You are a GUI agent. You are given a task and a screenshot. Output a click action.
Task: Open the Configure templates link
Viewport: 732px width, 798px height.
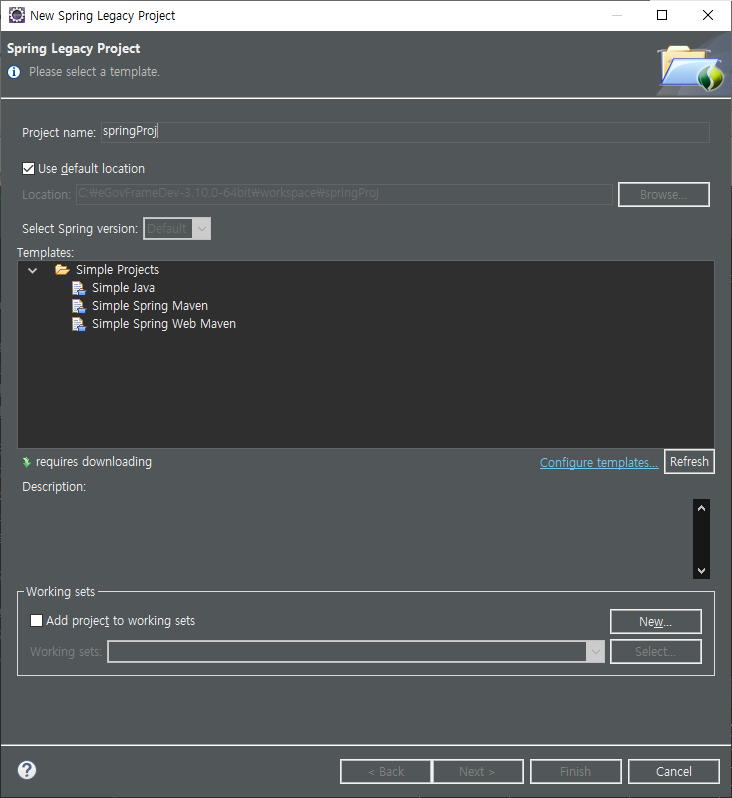click(x=599, y=463)
